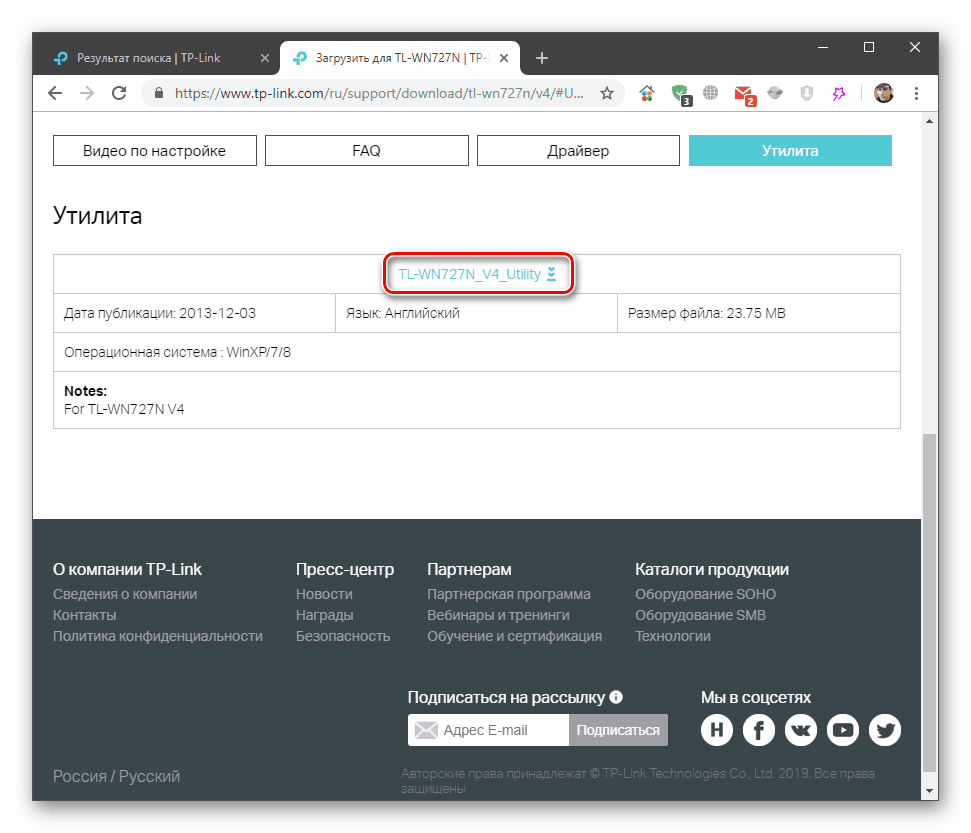Visit the VK social page
The height and width of the screenshot is (833, 971).
click(801, 730)
